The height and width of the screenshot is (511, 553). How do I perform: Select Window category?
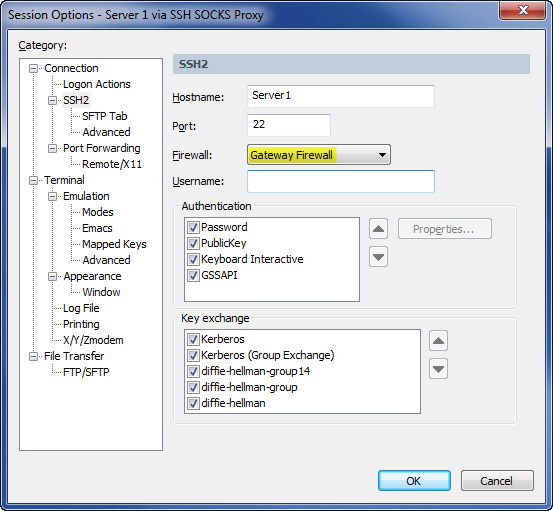101,292
